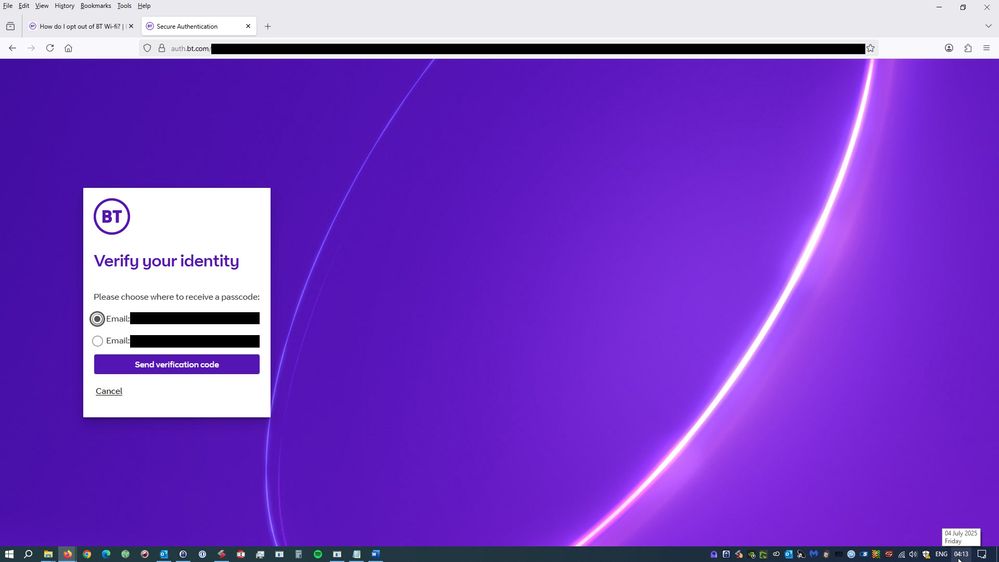Viewport: 999px width, 562px height.
Task: Open the extensions puzzle icon
Action: tap(968, 48)
